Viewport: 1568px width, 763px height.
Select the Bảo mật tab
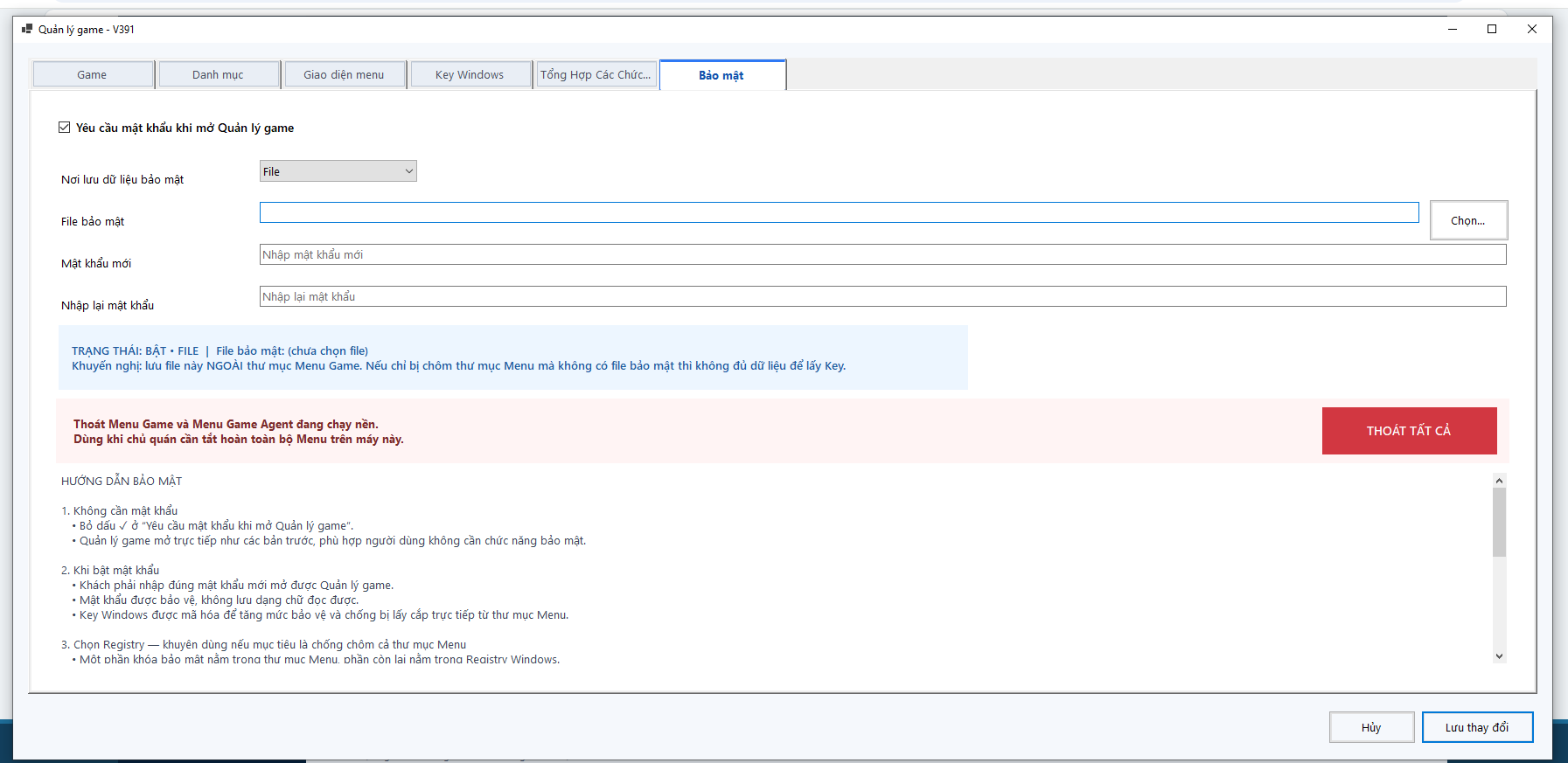[x=722, y=75]
